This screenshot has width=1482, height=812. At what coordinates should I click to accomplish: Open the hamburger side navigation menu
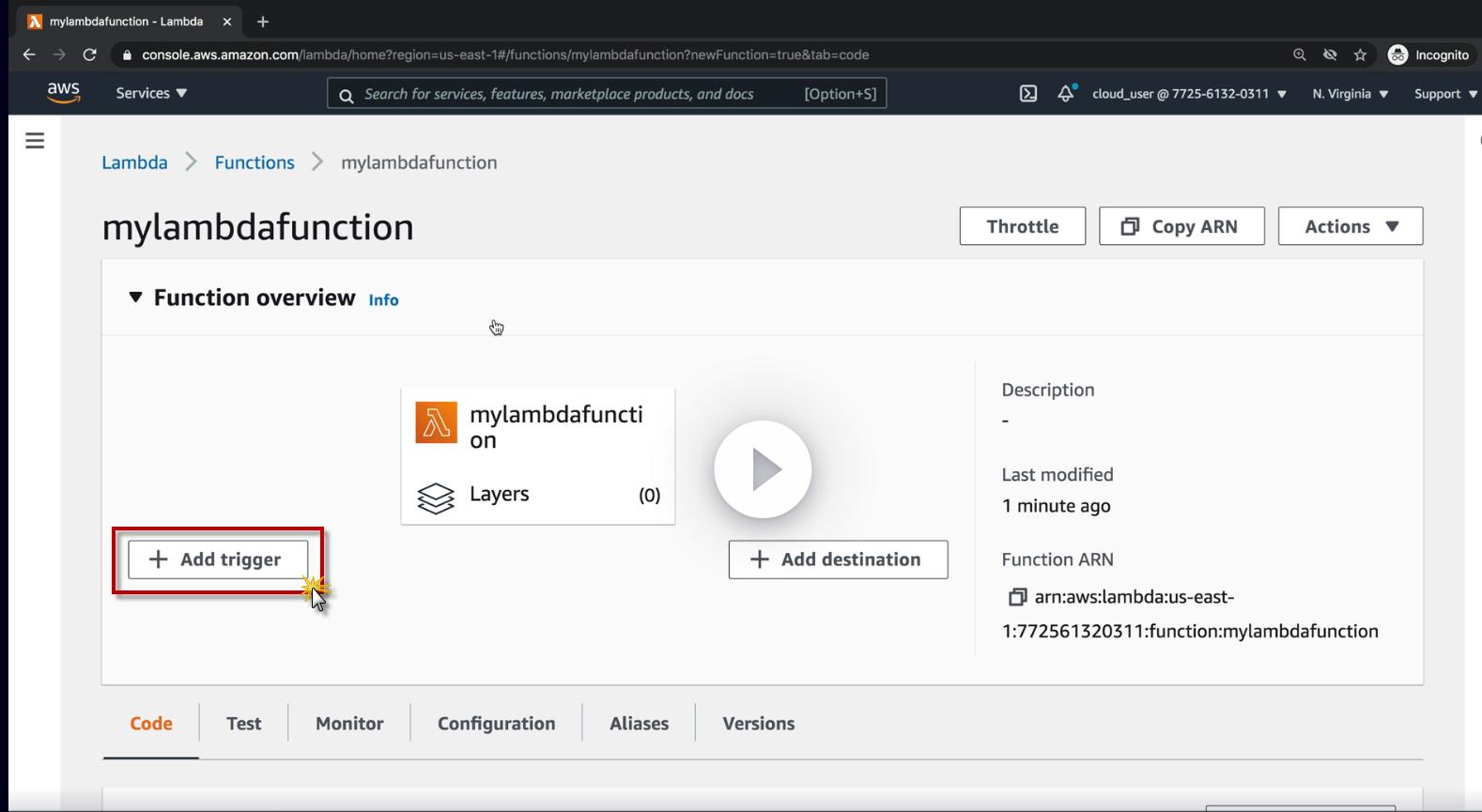35,141
